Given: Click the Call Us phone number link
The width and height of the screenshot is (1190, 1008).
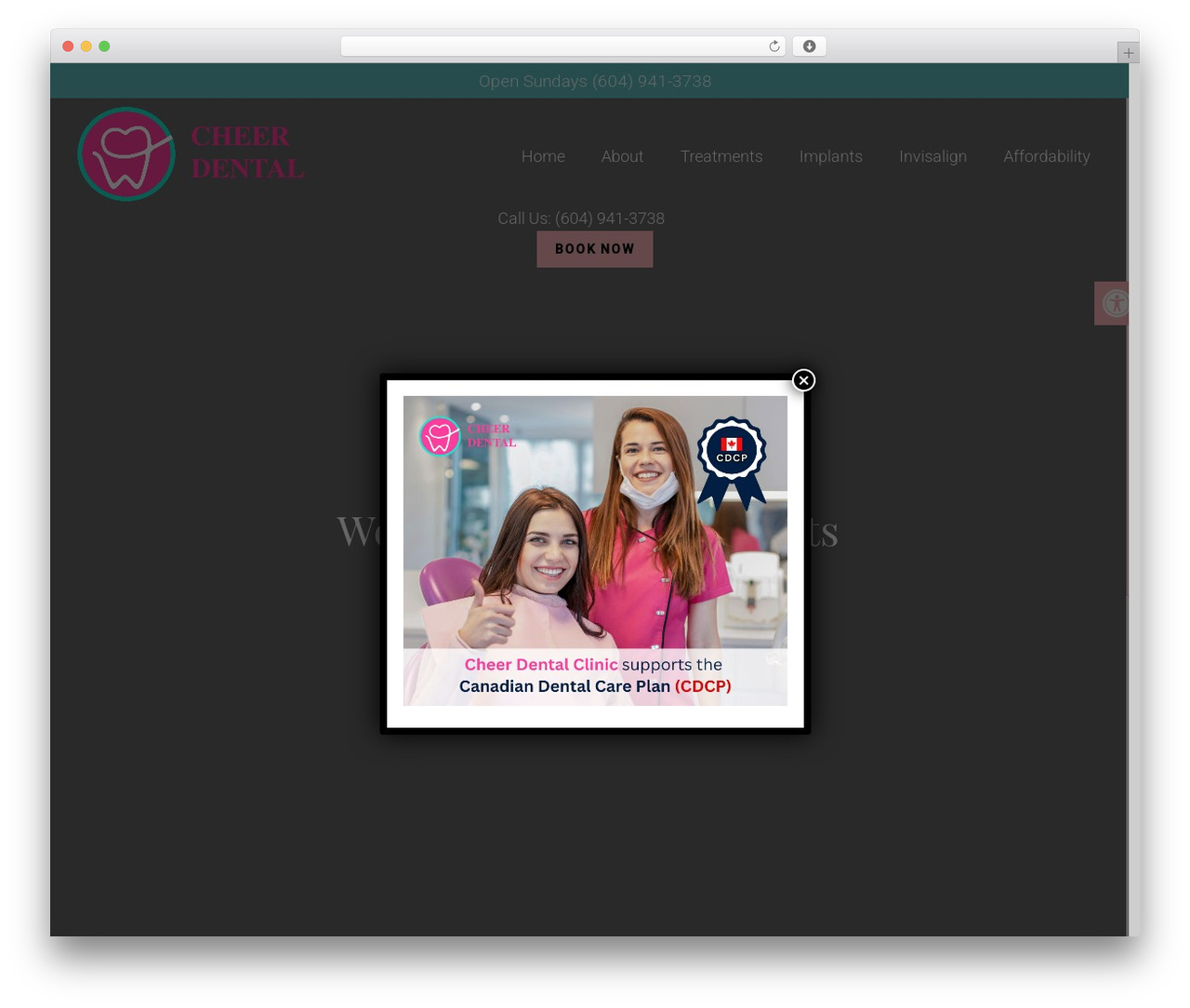Looking at the screenshot, I should click(581, 219).
